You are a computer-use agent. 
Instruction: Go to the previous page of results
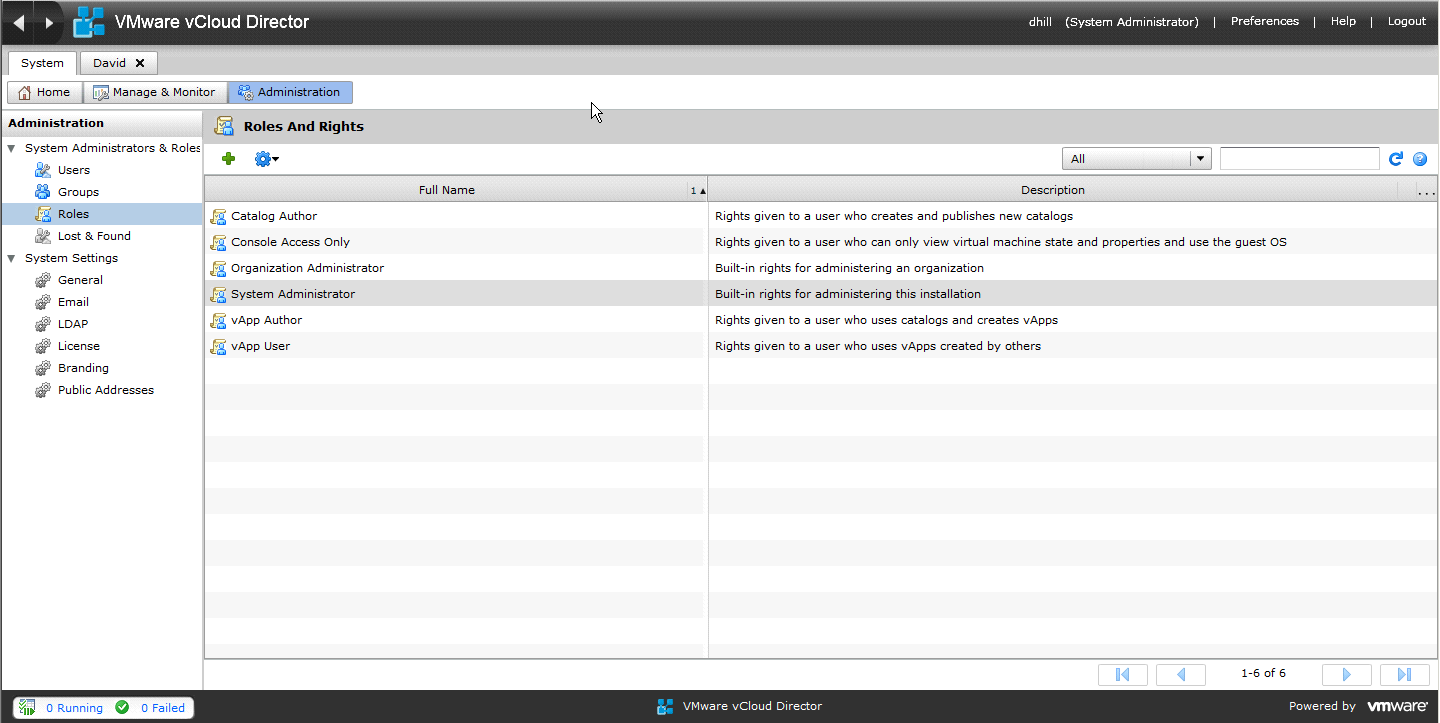[1181, 675]
